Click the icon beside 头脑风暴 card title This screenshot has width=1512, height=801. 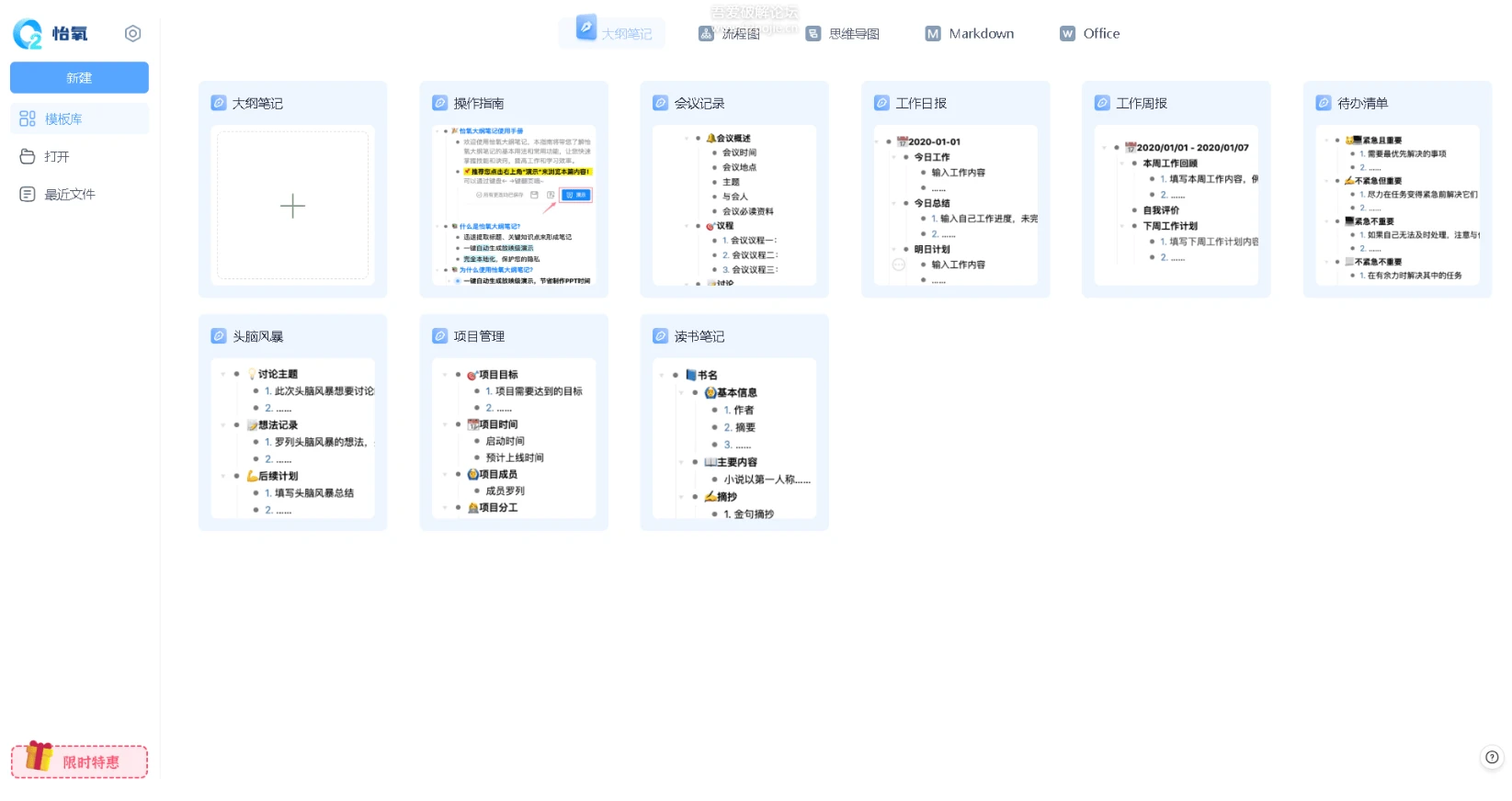(219, 336)
